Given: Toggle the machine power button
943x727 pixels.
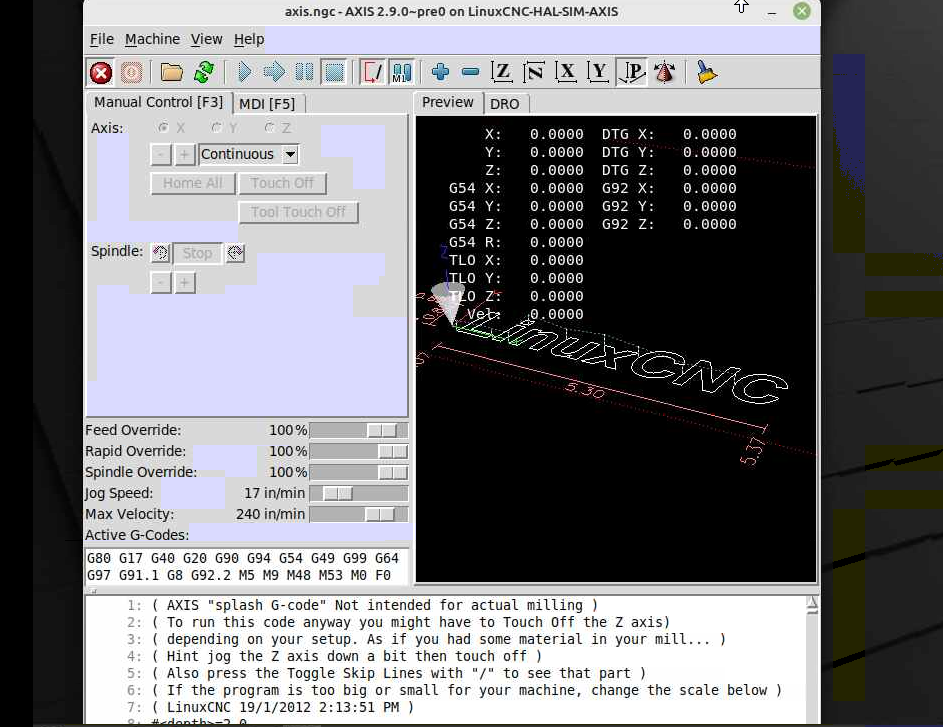Looking at the screenshot, I should pos(131,73).
